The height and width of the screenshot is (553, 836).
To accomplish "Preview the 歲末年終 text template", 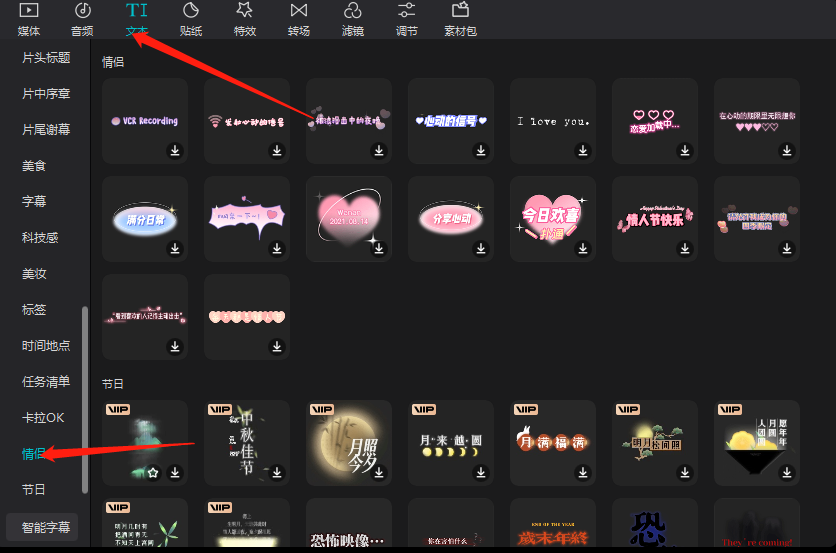I will (x=553, y=523).
